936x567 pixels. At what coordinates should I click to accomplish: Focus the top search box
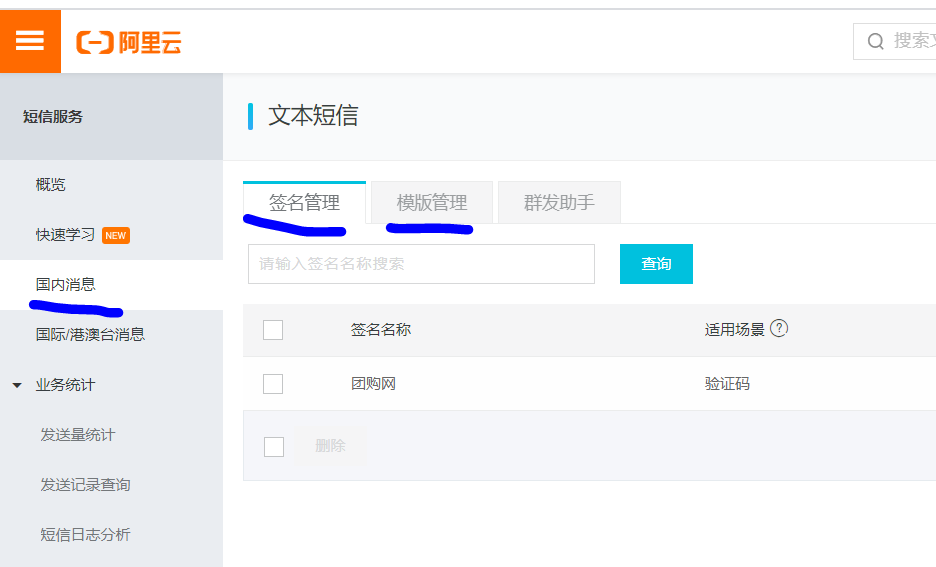pos(895,41)
